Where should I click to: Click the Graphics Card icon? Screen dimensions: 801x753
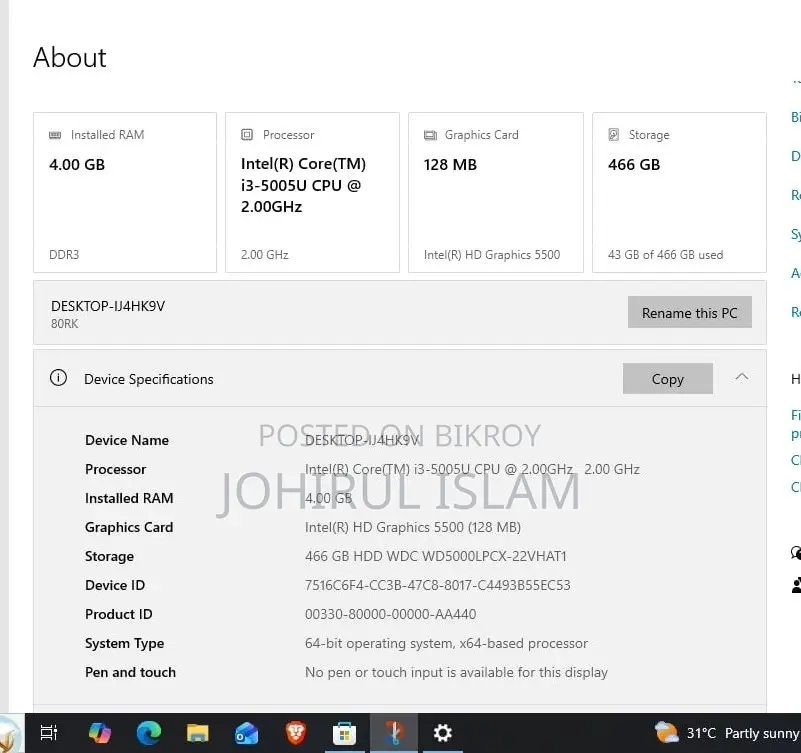[x=430, y=135]
